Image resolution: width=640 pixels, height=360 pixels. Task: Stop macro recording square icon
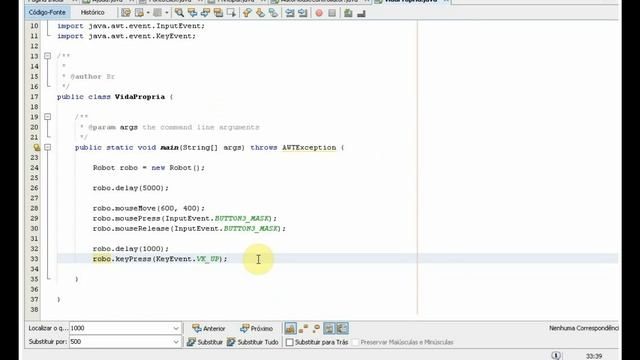pyautogui.click(x=332, y=13)
